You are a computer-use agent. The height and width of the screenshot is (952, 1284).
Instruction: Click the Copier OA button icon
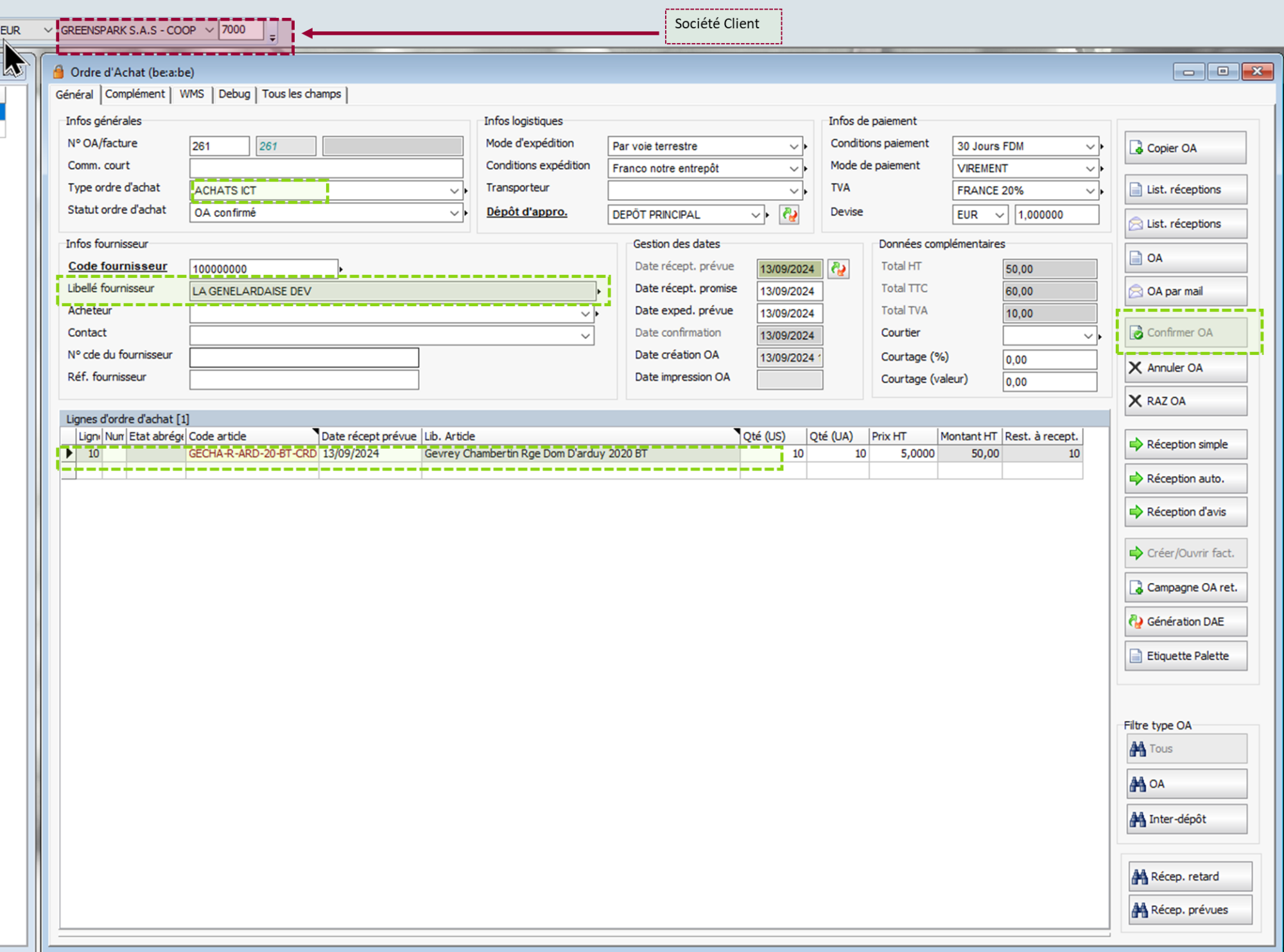1136,148
